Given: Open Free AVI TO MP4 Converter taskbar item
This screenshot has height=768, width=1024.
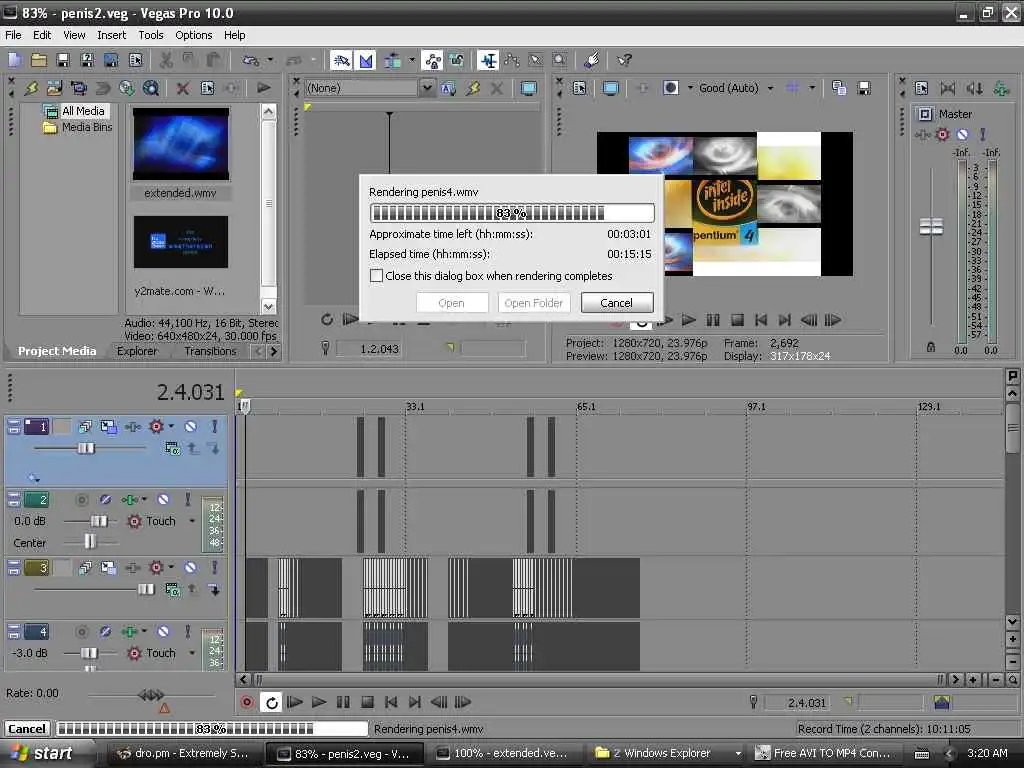Looking at the screenshot, I should [825, 753].
